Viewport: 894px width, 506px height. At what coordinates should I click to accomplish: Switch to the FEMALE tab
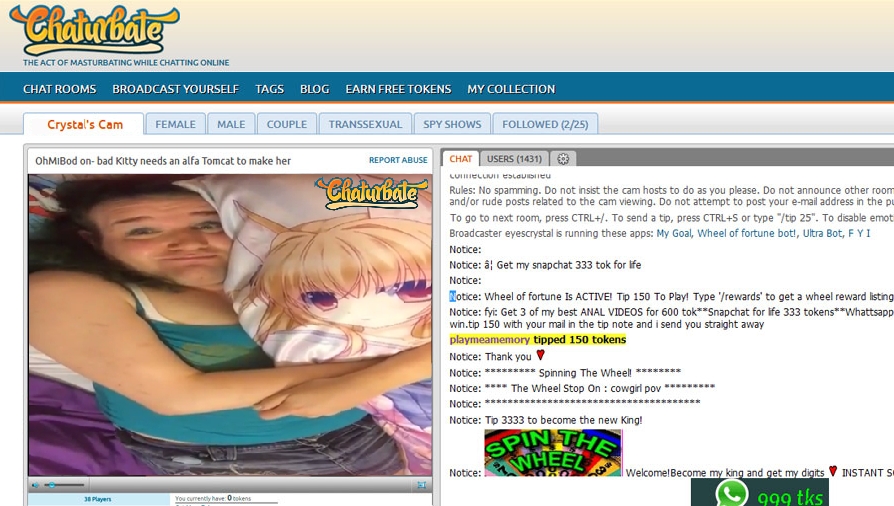tap(175, 124)
